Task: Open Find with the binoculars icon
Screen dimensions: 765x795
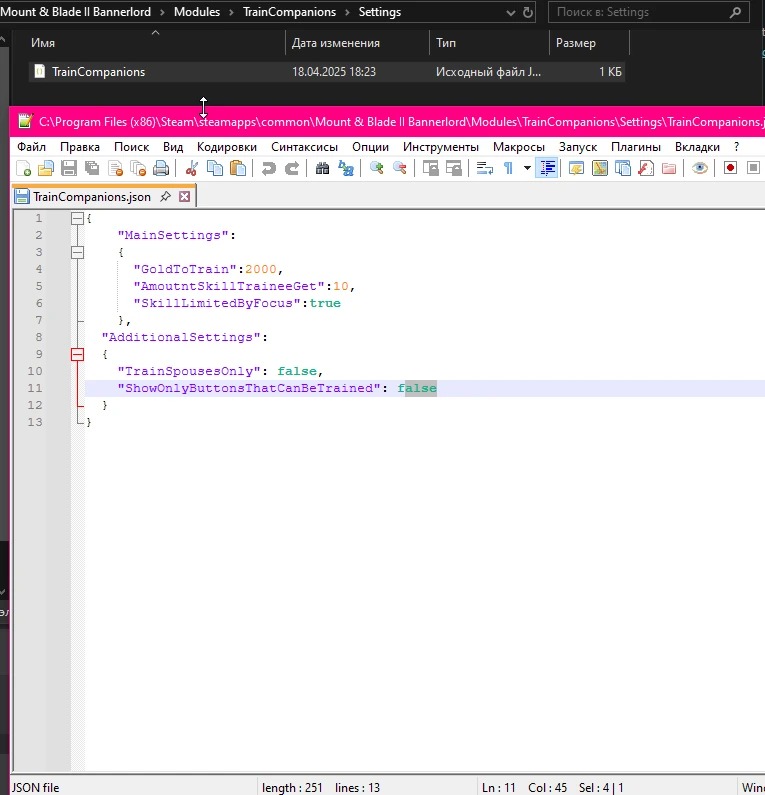Action: pyautogui.click(x=322, y=168)
